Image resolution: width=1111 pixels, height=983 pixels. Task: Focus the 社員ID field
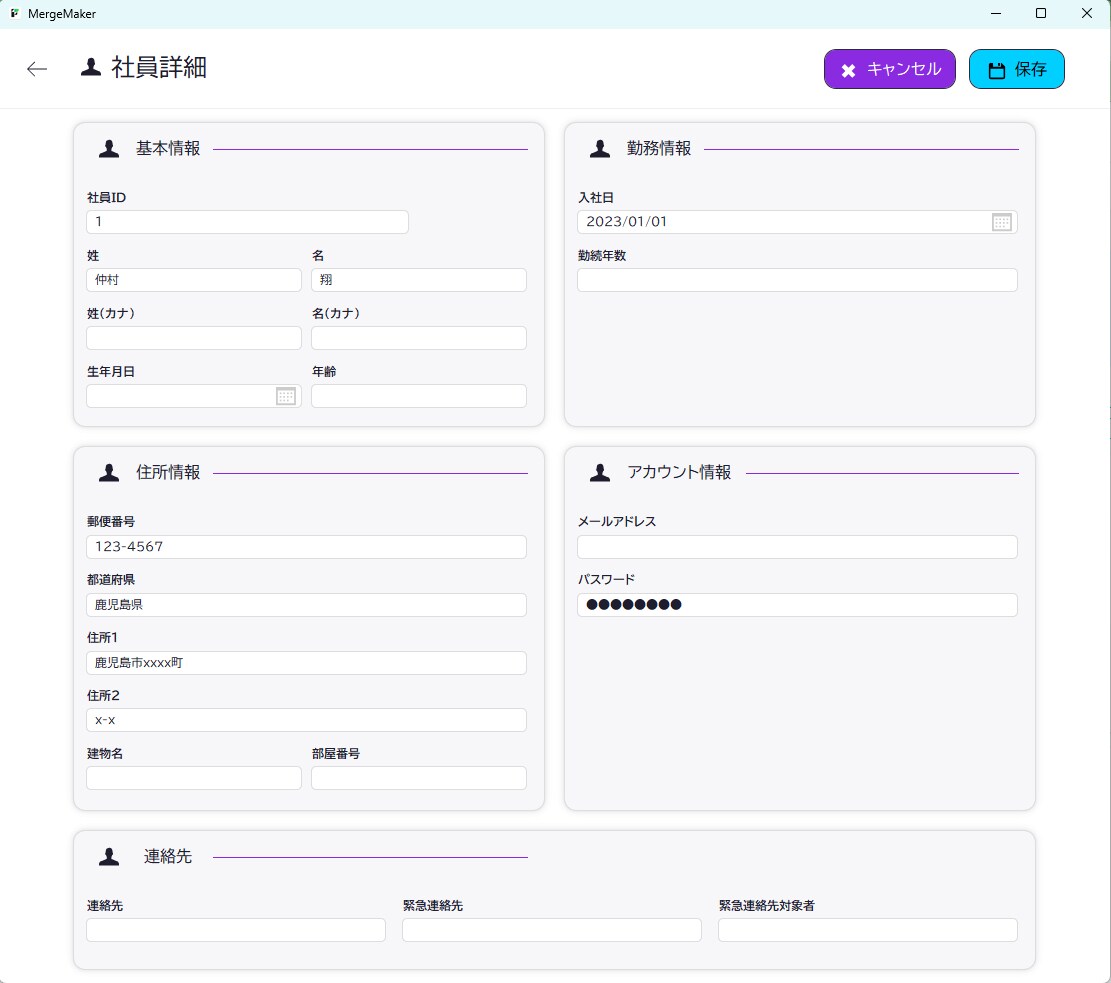247,222
